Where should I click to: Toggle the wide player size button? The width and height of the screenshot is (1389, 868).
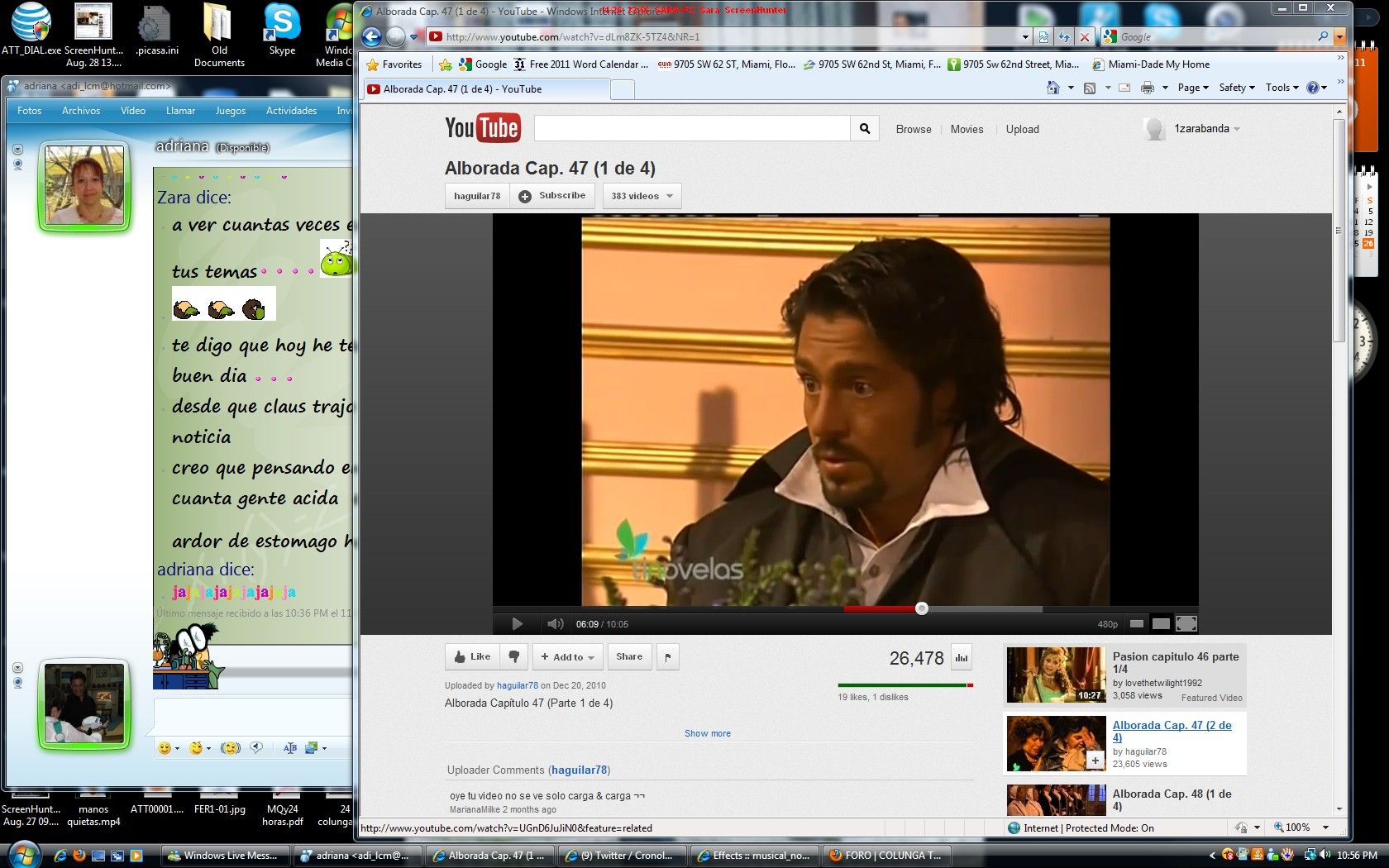coord(1162,624)
